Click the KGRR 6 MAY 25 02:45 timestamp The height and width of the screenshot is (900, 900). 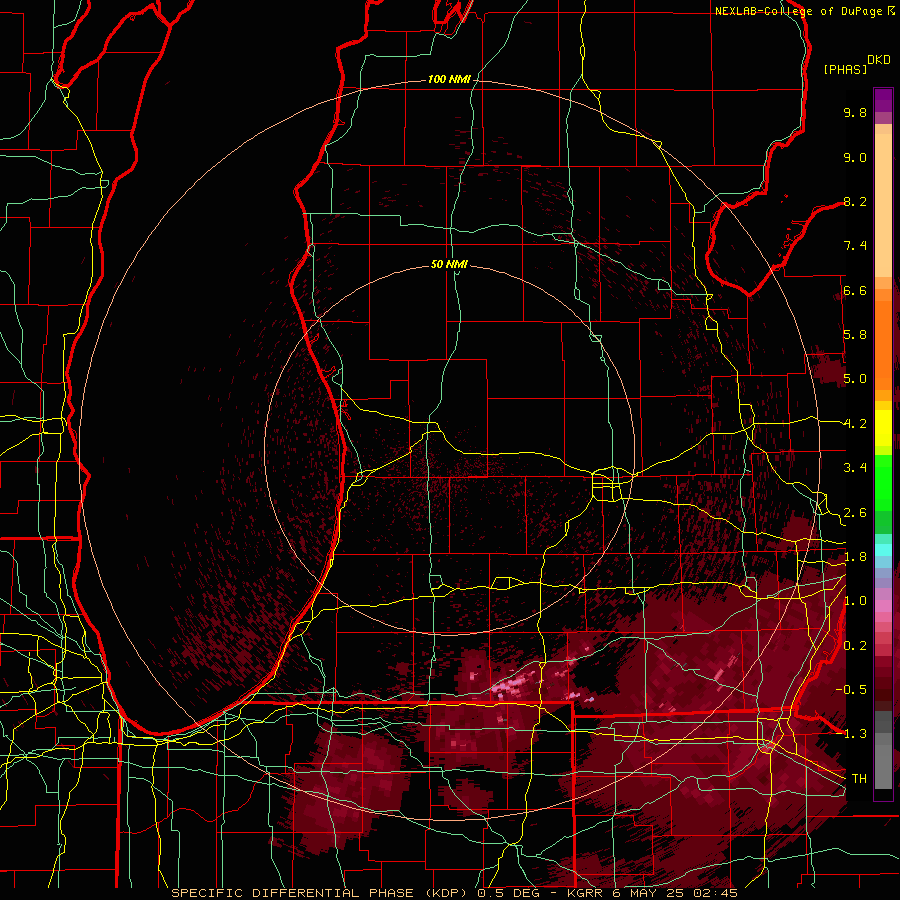tap(652, 893)
